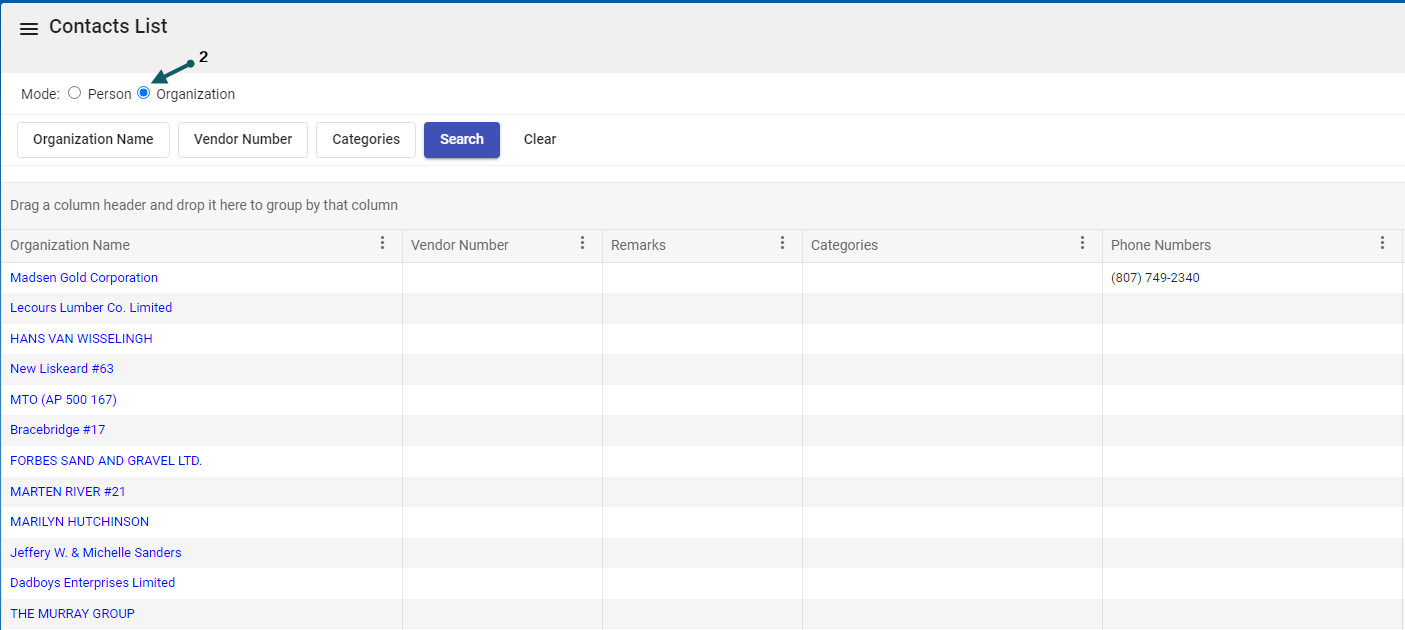
Task: Open FORBES SAND AND GRAVEL LTD. link
Action: 106,461
